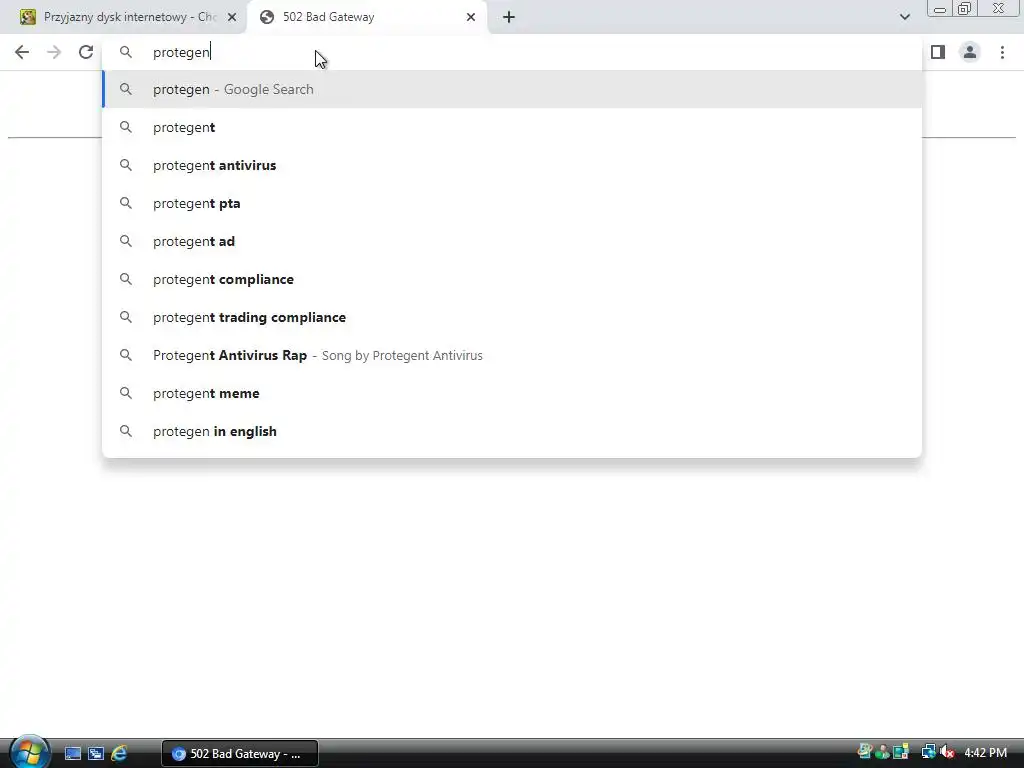The height and width of the screenshot is (768, 1024).
Task: Go back using the browser back arrow
Action: click(x=22, y=52)
